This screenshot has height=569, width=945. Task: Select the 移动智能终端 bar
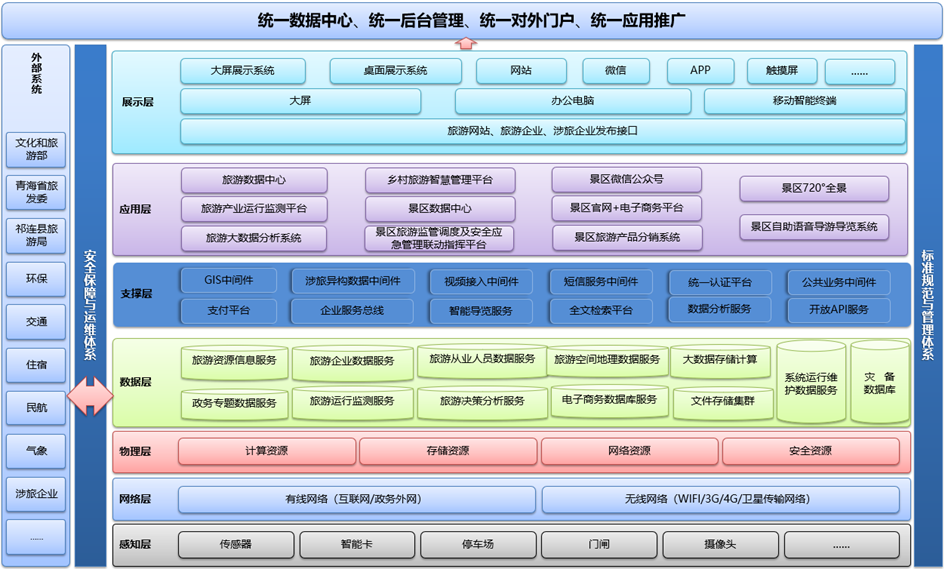point(805,101)
